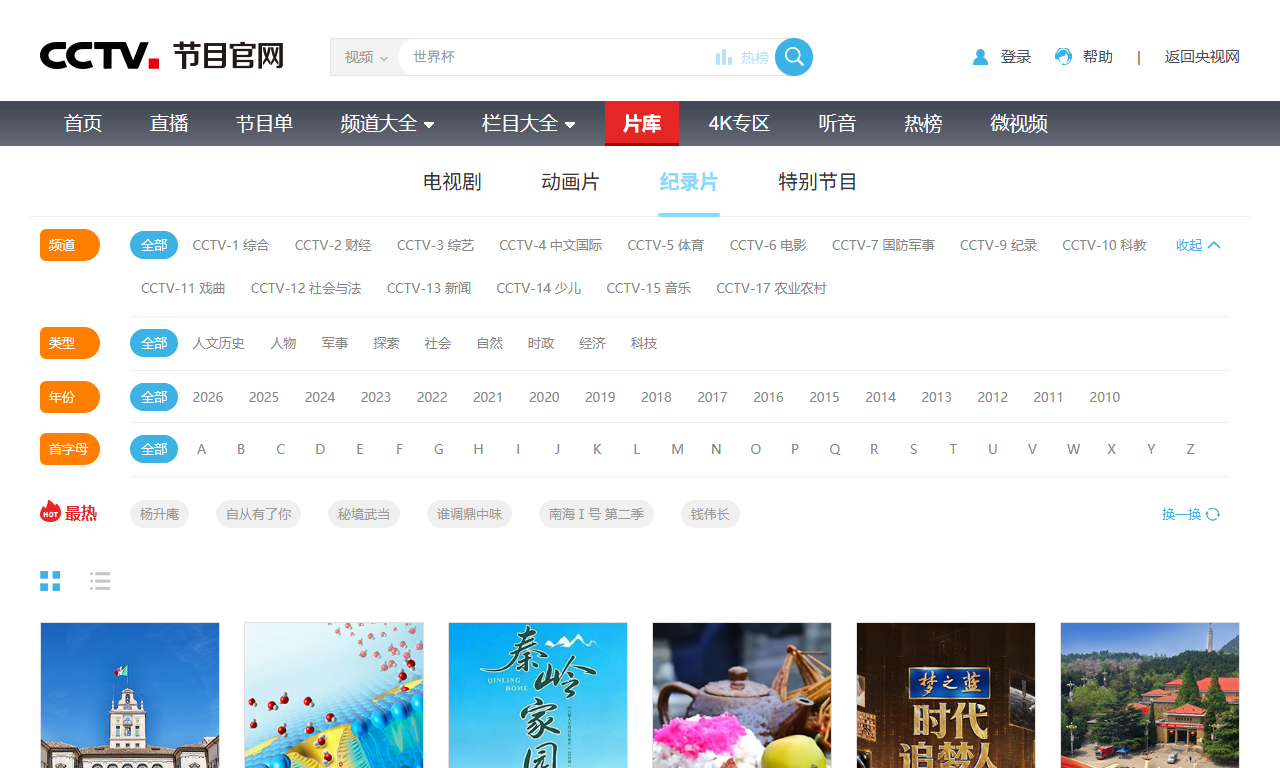This screenshot has height=768, width=1280.
Task: Select 全部 in the 年份 filter row
Action: 154,397
